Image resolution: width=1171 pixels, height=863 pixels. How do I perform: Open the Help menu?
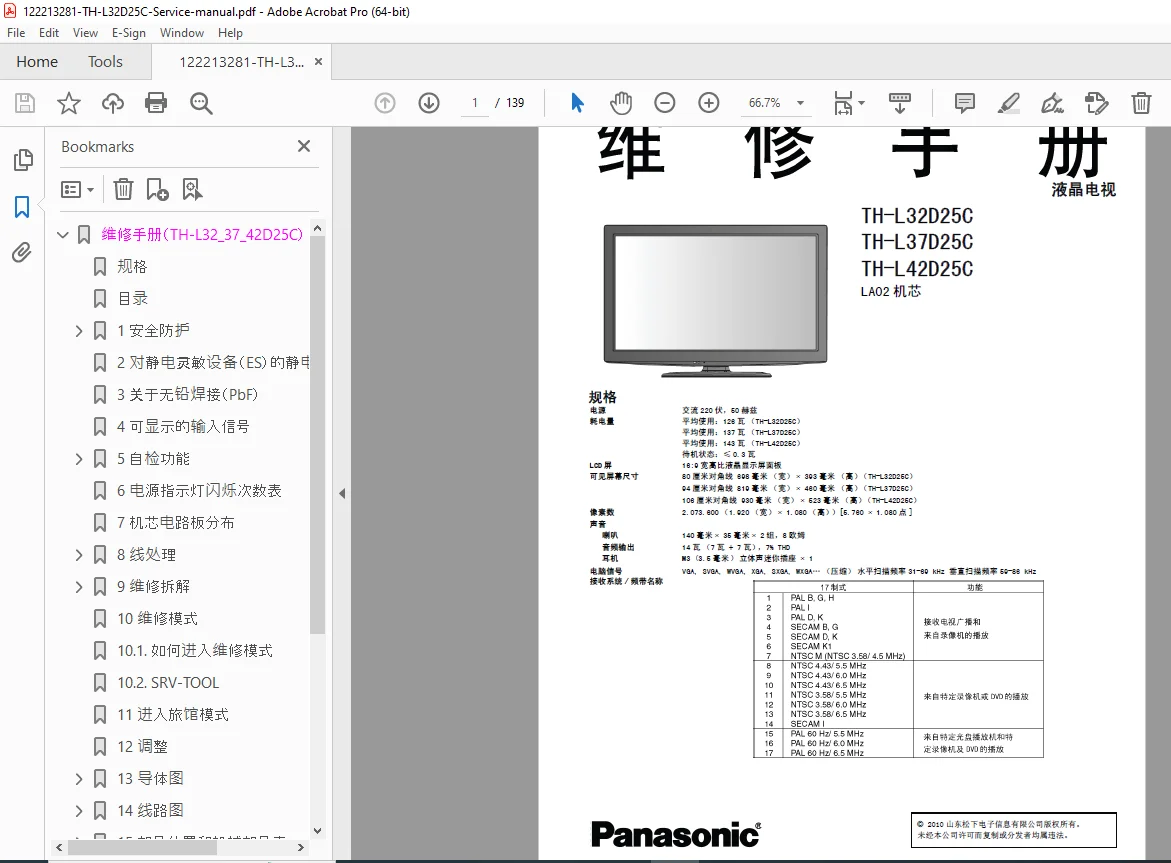tap(230, 33)
